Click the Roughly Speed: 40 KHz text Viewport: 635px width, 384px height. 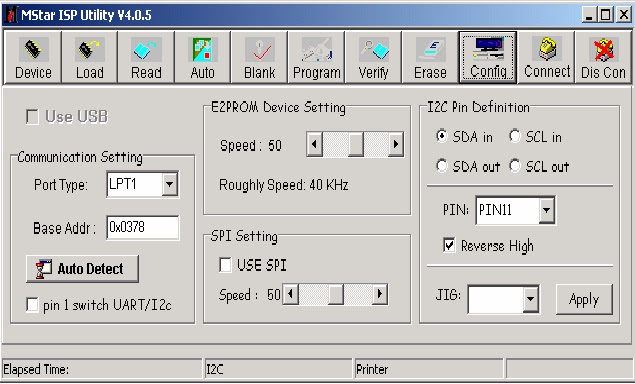[x=283, y=185]
